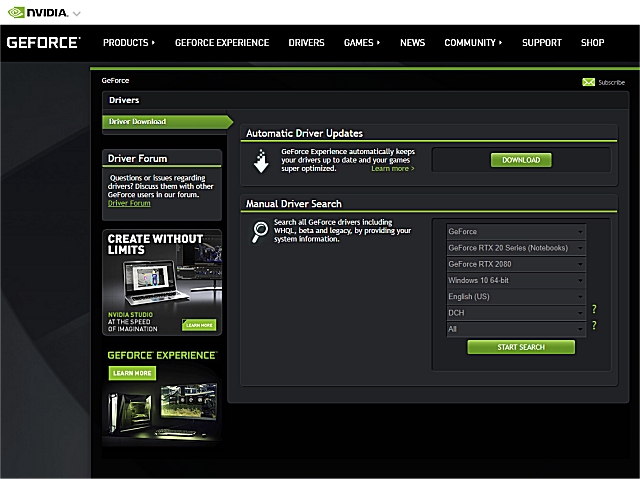Open the Drivers nav item

pos(306,42)
